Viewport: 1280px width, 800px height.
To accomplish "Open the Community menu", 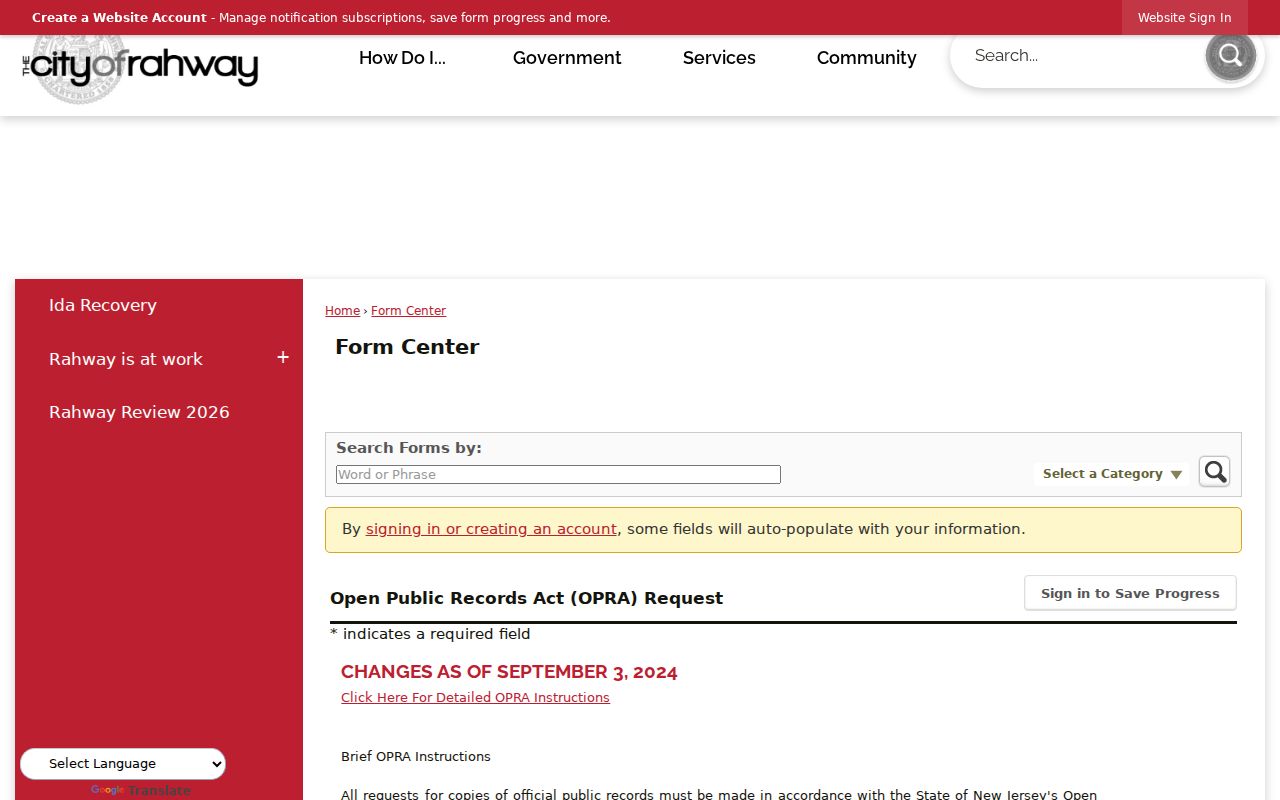I will click(866, 58).
